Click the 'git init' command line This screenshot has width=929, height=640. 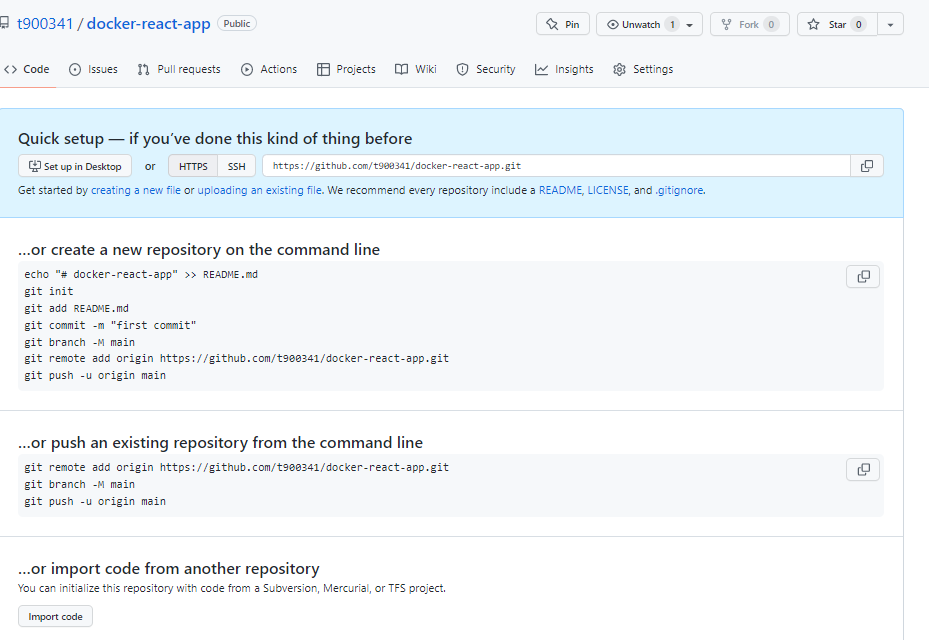(49, 292)
